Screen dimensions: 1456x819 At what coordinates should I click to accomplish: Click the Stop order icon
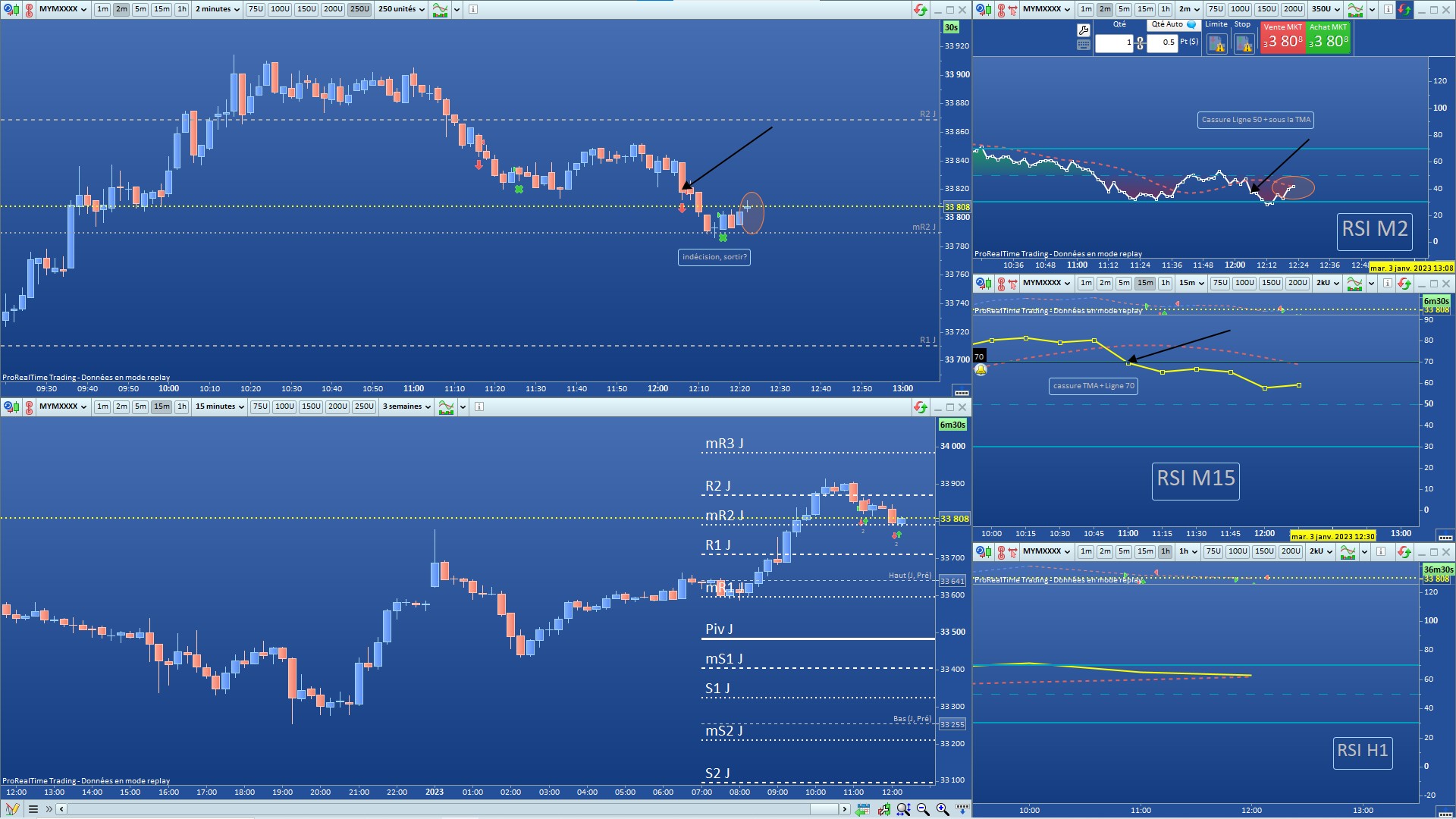1244,44
